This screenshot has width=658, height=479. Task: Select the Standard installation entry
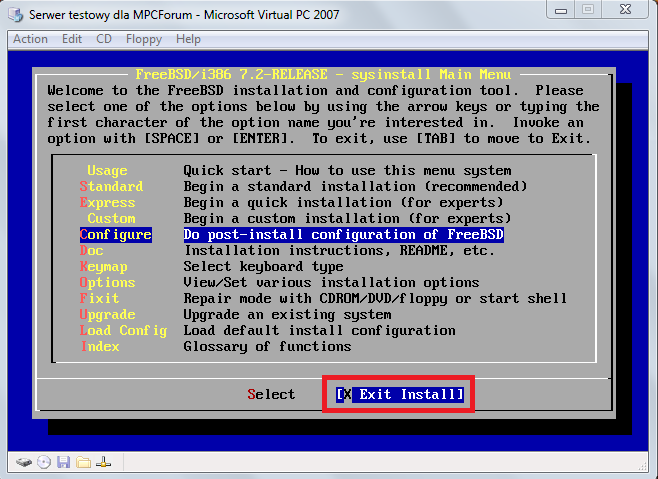click(111, 186)
